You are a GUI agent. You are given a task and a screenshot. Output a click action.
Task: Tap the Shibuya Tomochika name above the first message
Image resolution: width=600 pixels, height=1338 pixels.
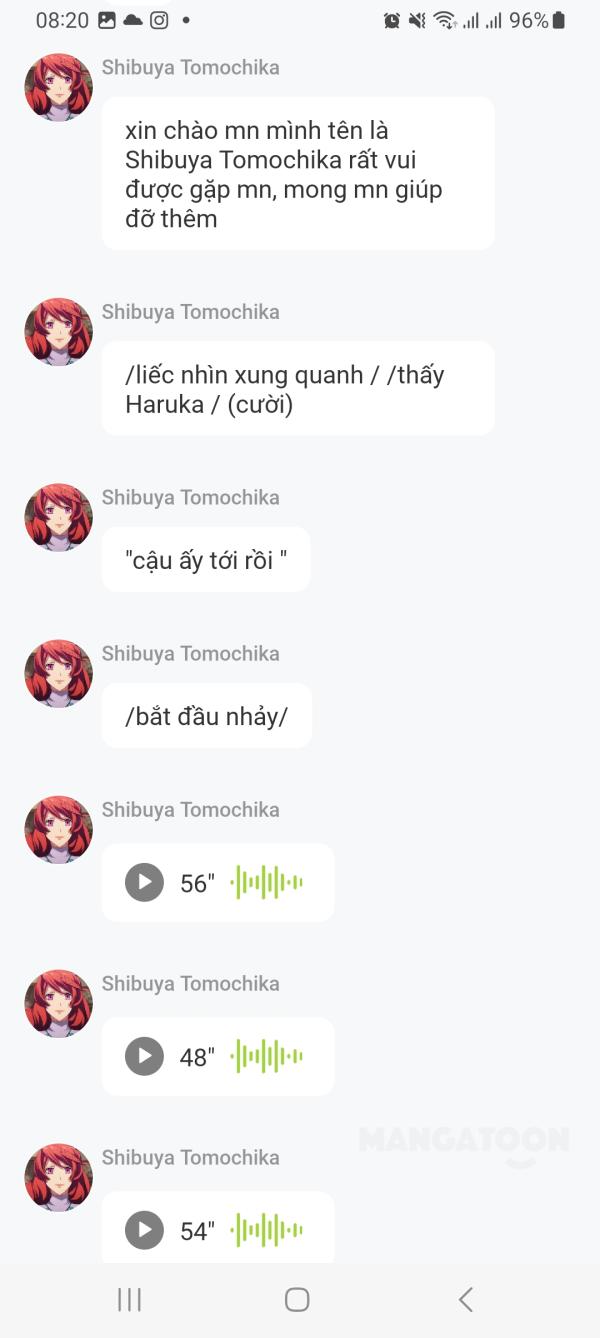pos(190,68)
